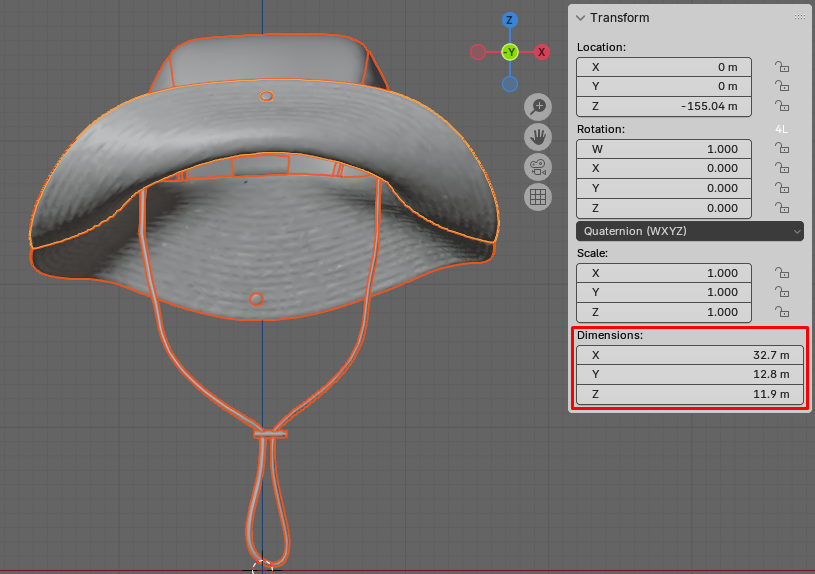Click the green -Y axis gizmo handle
The width and height of the screenshot is (815, 574).
(510, 52)
